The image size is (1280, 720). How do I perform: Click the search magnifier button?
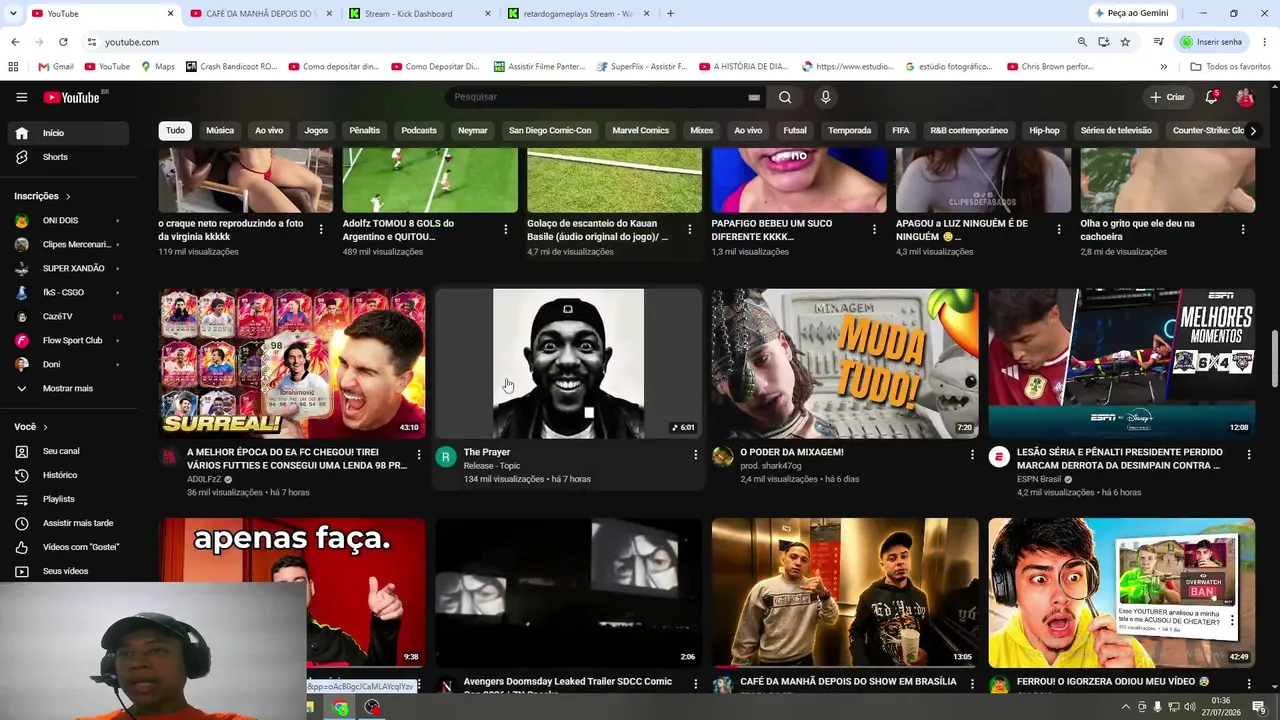[785, 97]
